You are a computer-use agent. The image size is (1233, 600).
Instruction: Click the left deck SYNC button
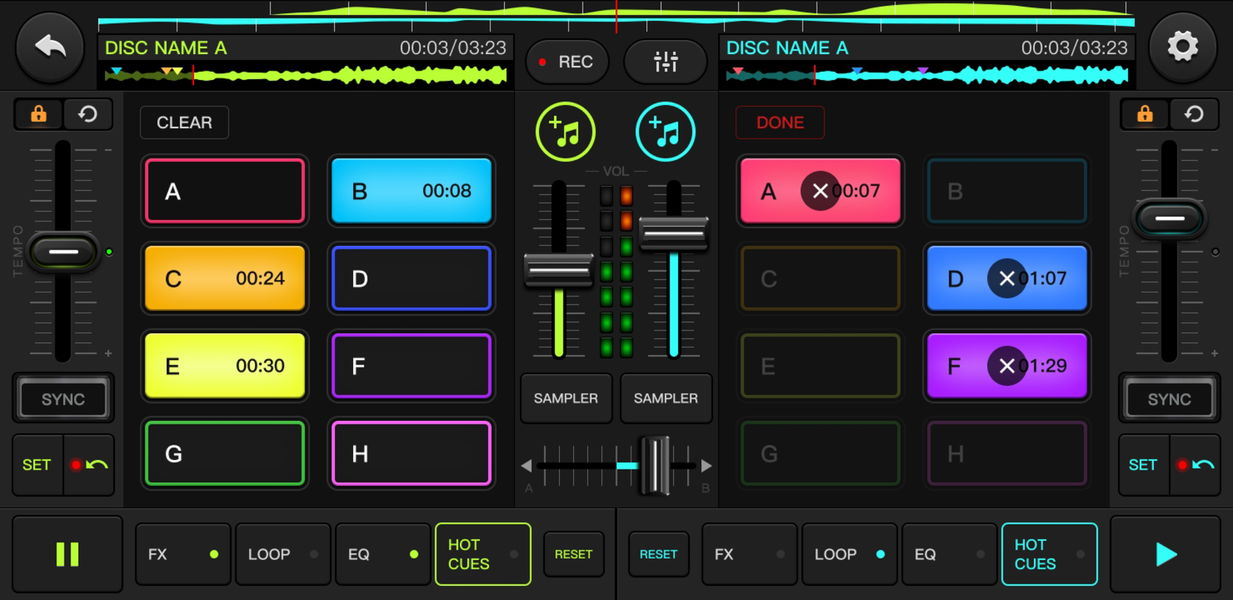coord(63,399)
